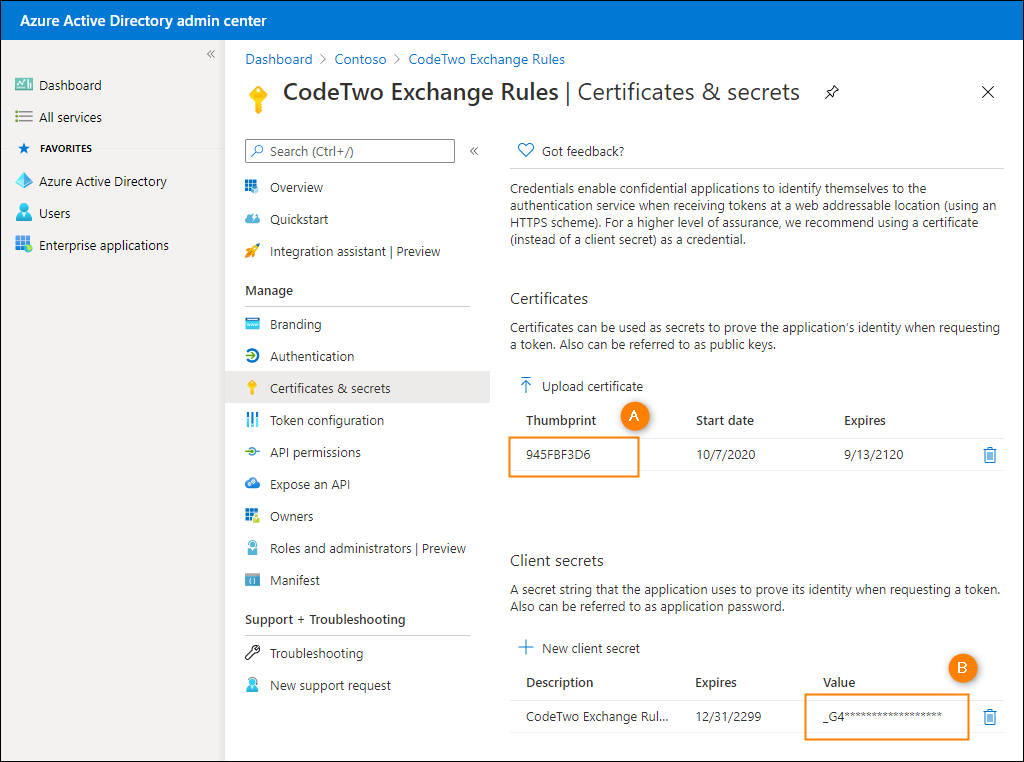
Task: Pin the CodeTwo Exchange Rules blade
Action: [831, 91]
